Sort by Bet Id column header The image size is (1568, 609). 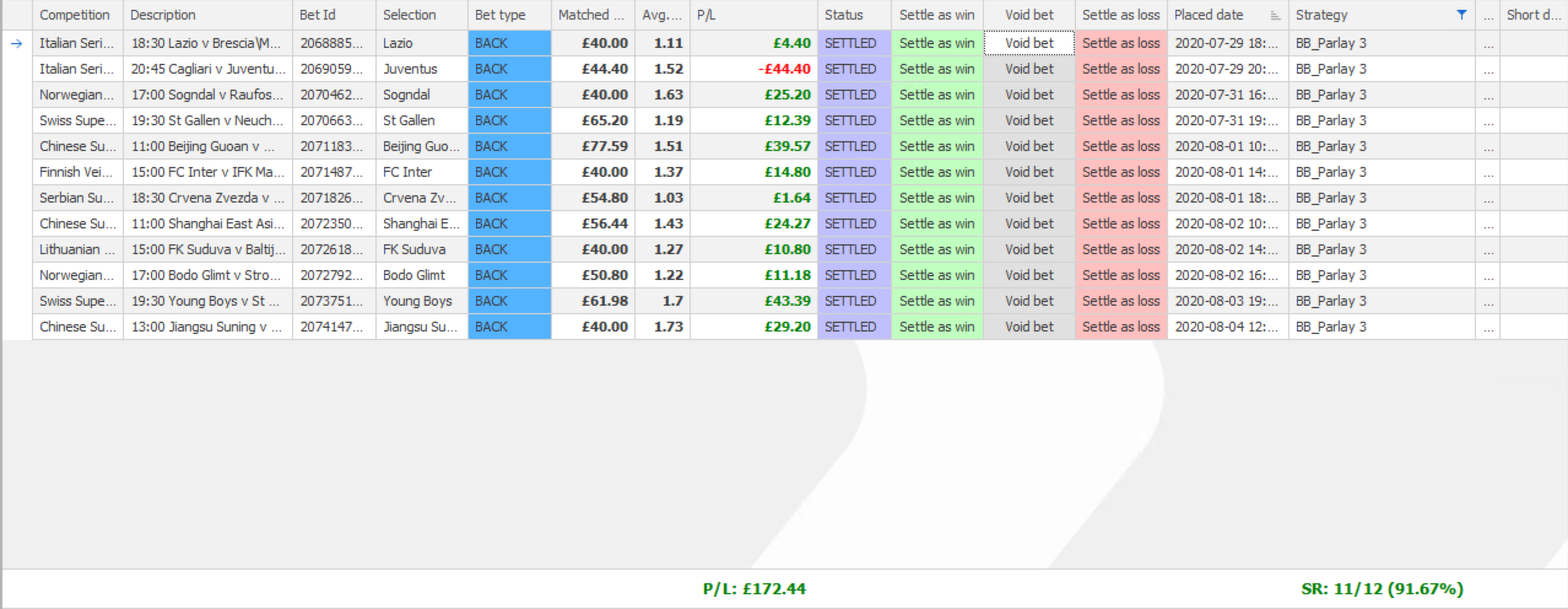[x=334, y=15]
